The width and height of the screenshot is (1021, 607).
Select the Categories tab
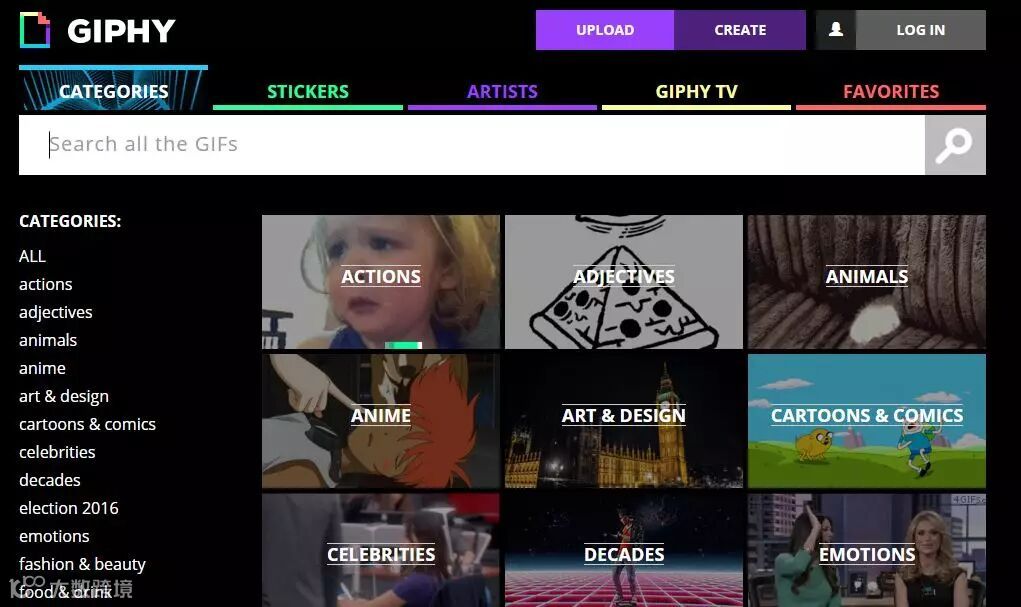click(113, 89)
